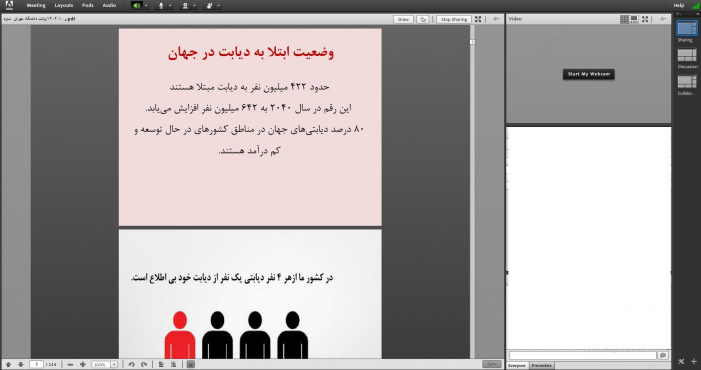Rotate the document clockwise
701x370 pixels.
tap(144, 365)
